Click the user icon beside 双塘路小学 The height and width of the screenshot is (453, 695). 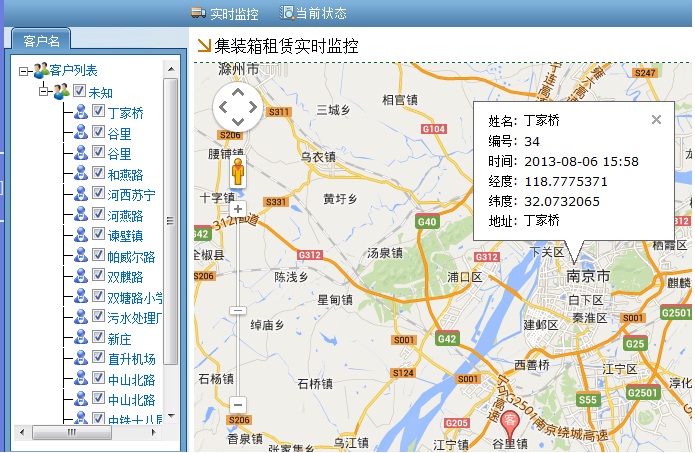click(x=81, y=296)
